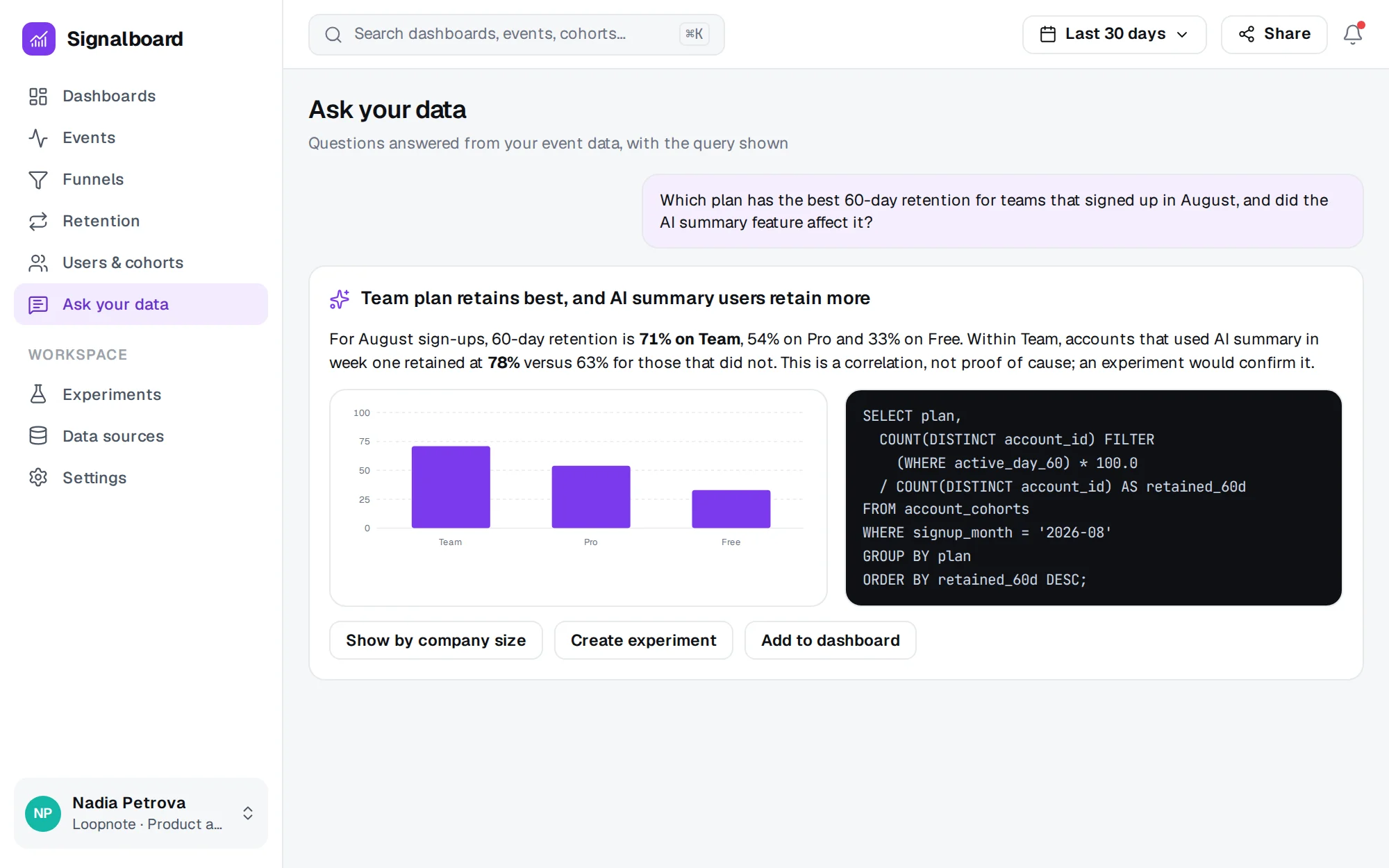Open Dashboards via its grid icon

[38, 97]
